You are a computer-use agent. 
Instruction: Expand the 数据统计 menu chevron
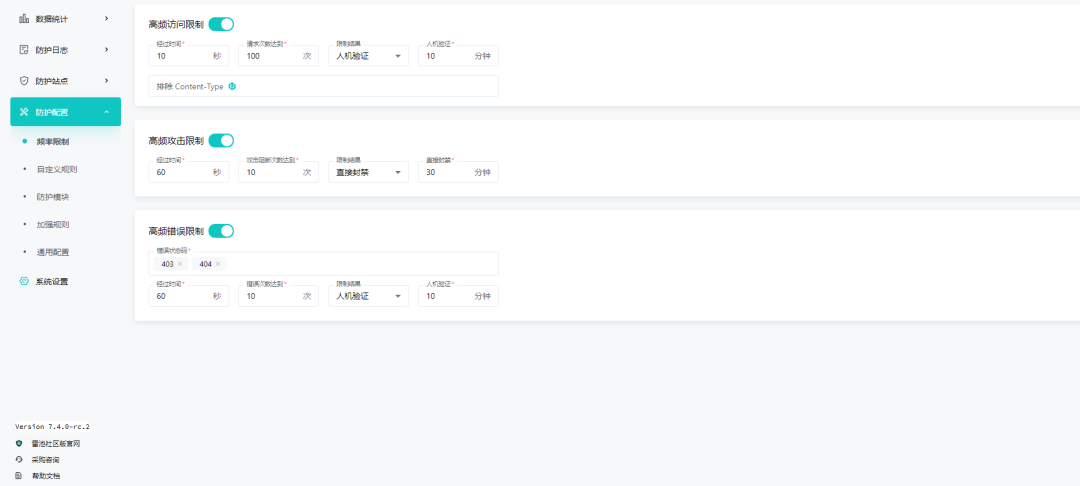[x=107, y=19]
